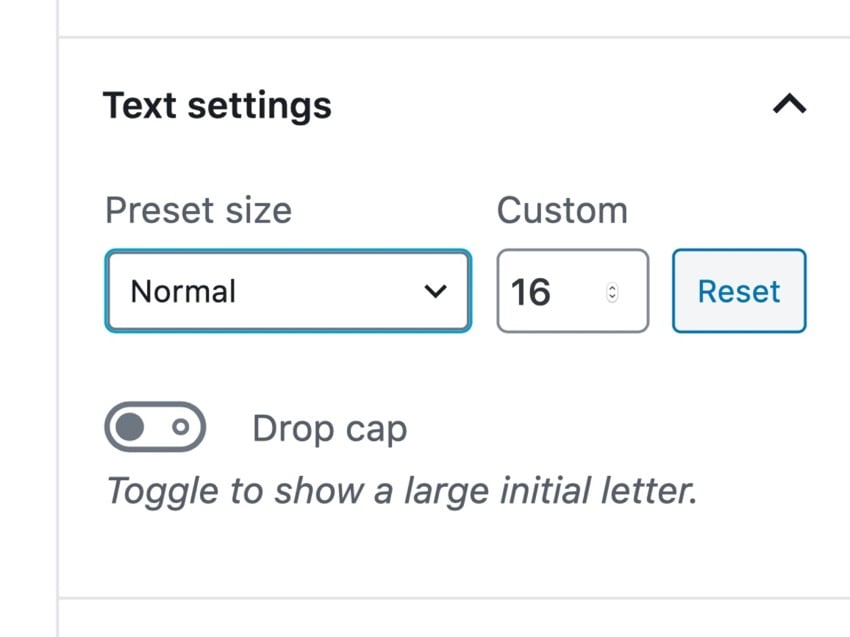Image resolution: width=850 pixels, height=637 pixels.
Task: Click the value 16 in Custom field
Action: pyautogui.click(x=530, y=292)
